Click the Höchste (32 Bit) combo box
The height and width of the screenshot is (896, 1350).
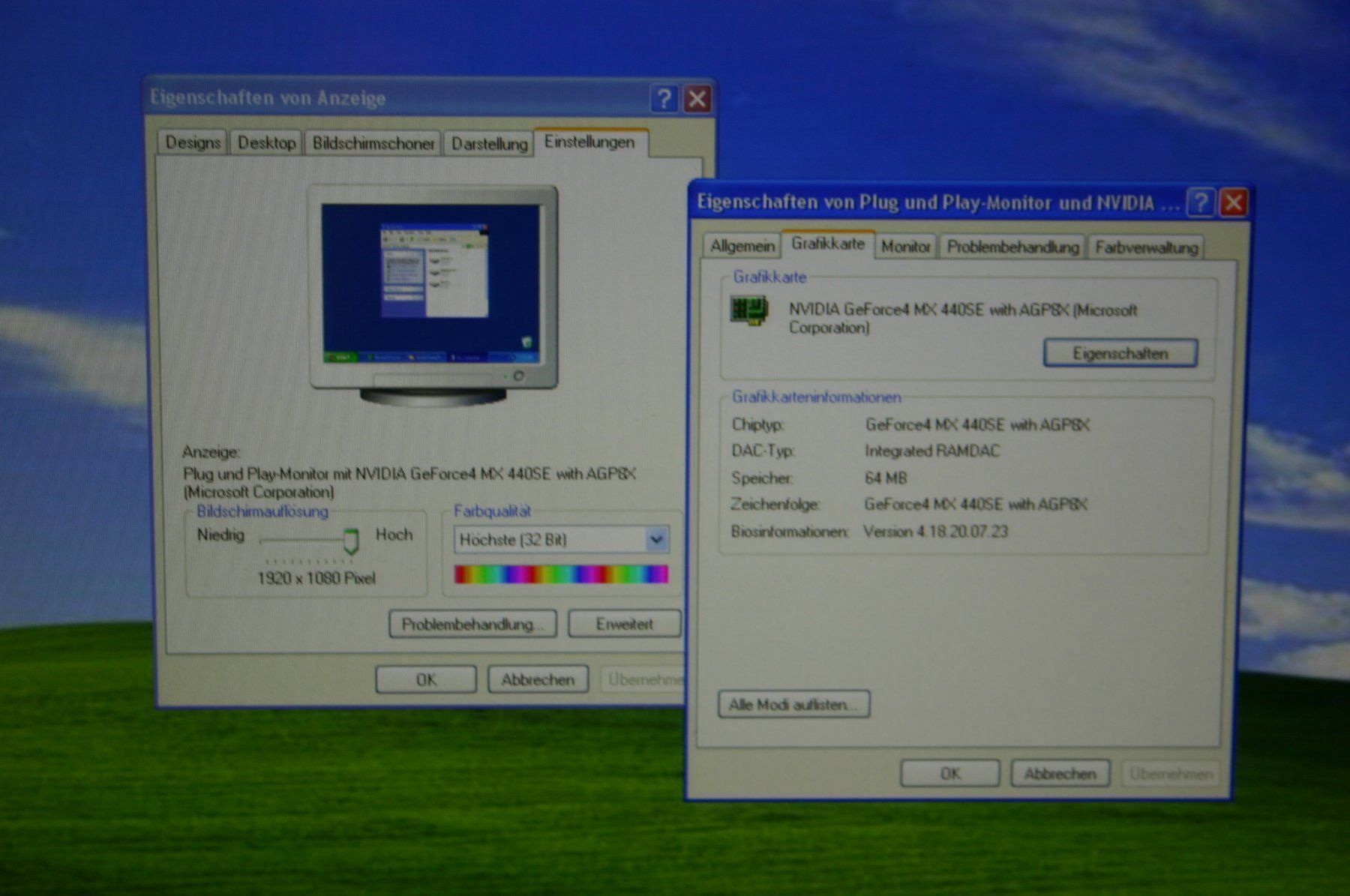click(561, 539)
